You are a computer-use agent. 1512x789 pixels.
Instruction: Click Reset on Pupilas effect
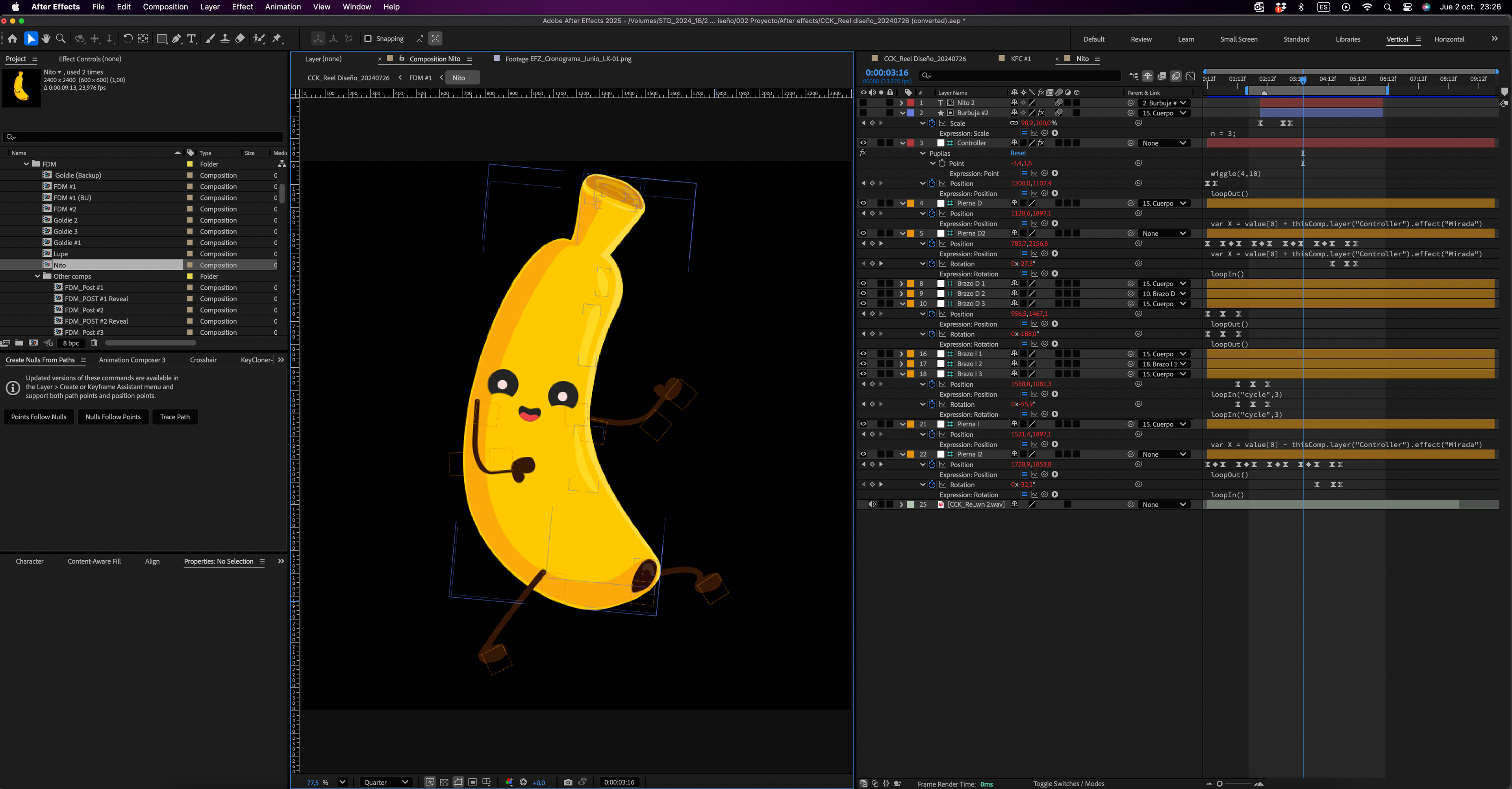click(x=1018, y=153)
